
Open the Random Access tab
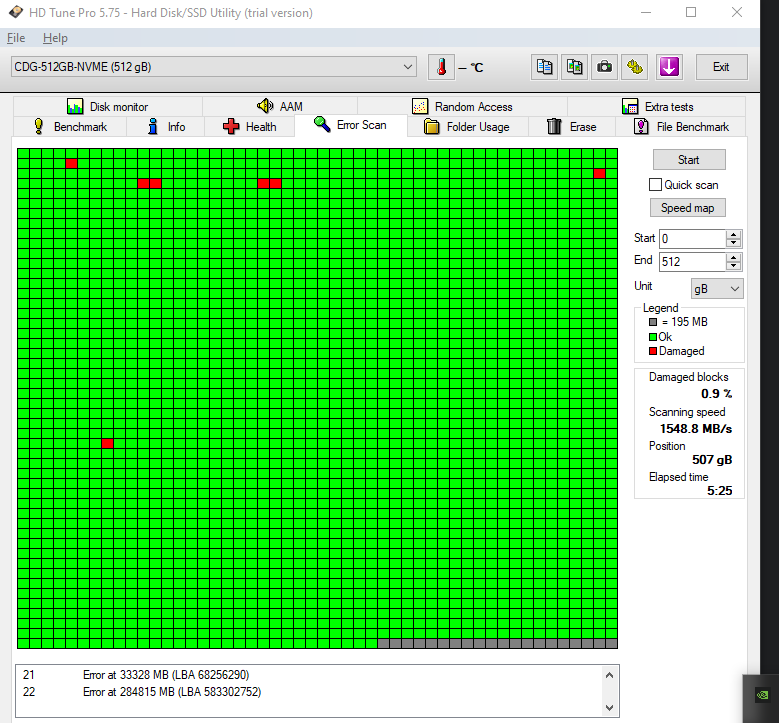pos(462,106)
